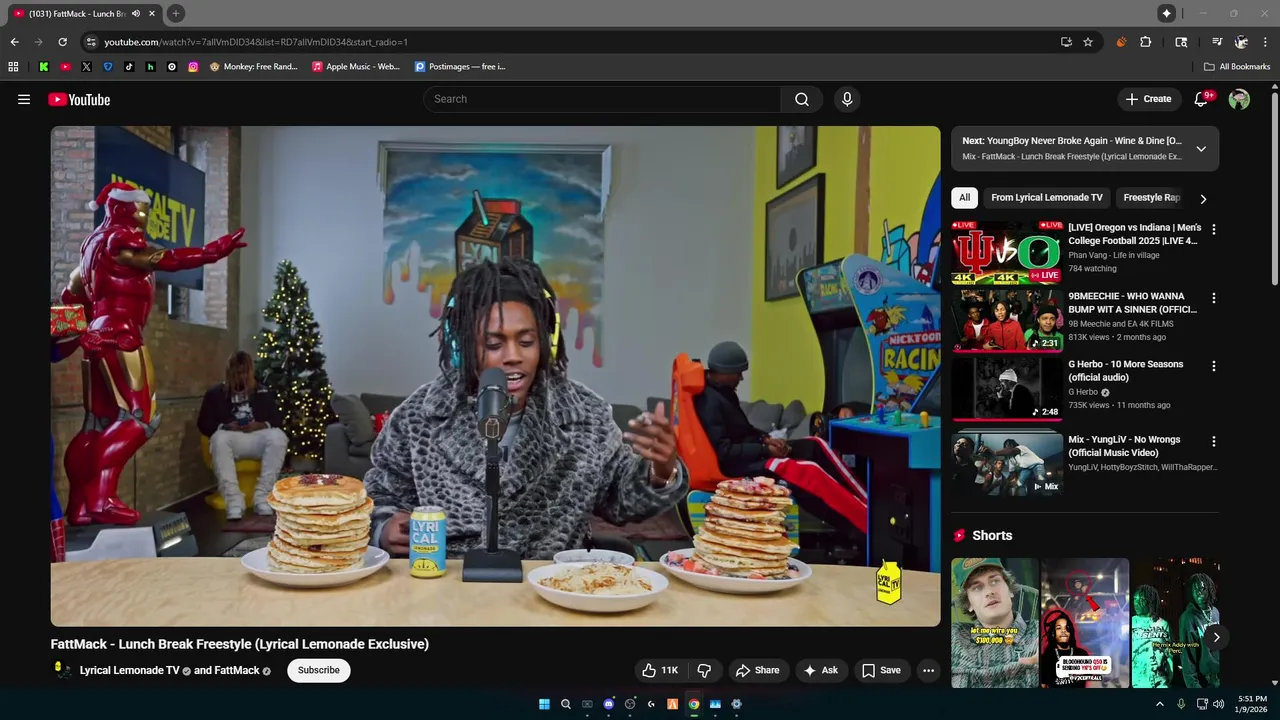Go to the YouTube home logo
The image size is (1280, 720).
[79, 99]
